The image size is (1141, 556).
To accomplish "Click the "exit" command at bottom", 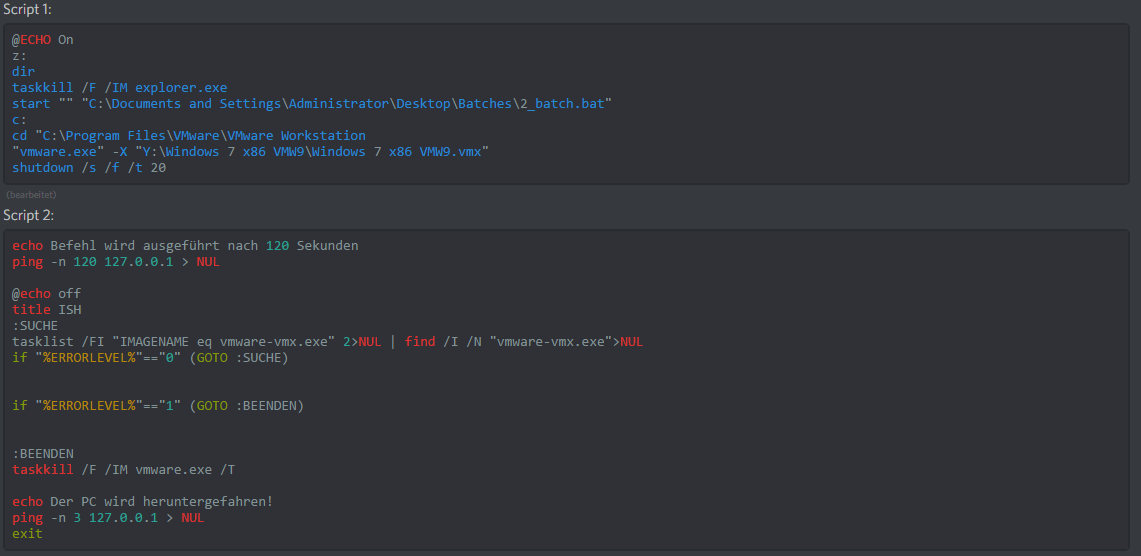I will tap(28, 533).
